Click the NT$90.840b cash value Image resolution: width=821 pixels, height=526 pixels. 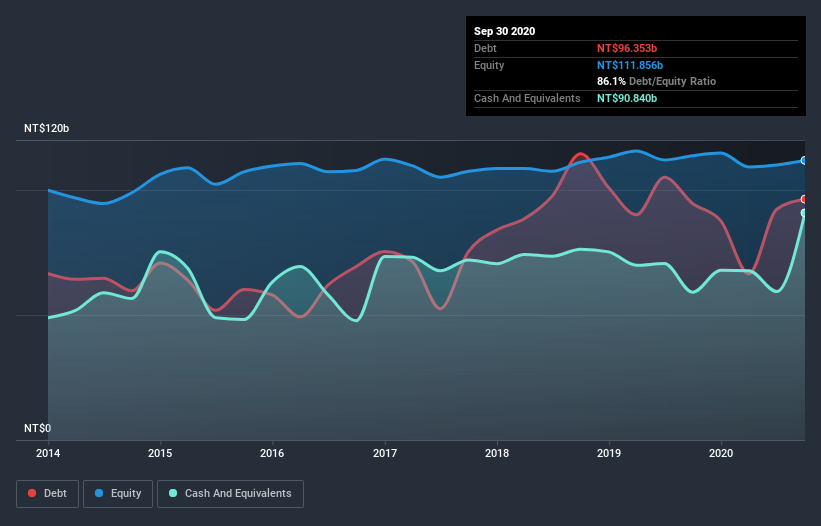[627, 98]
